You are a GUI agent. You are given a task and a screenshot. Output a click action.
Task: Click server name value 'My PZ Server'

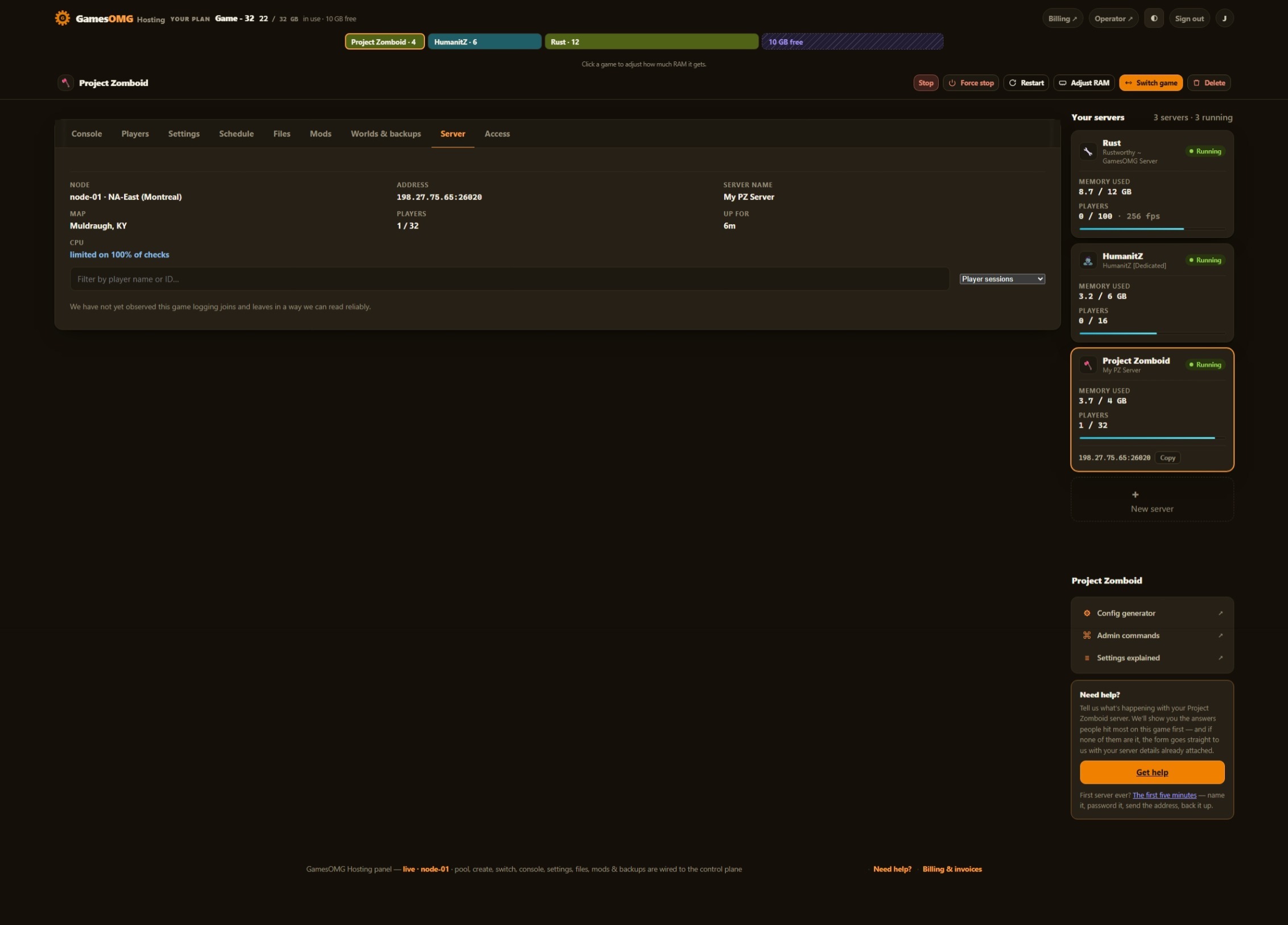click(749, 197)
